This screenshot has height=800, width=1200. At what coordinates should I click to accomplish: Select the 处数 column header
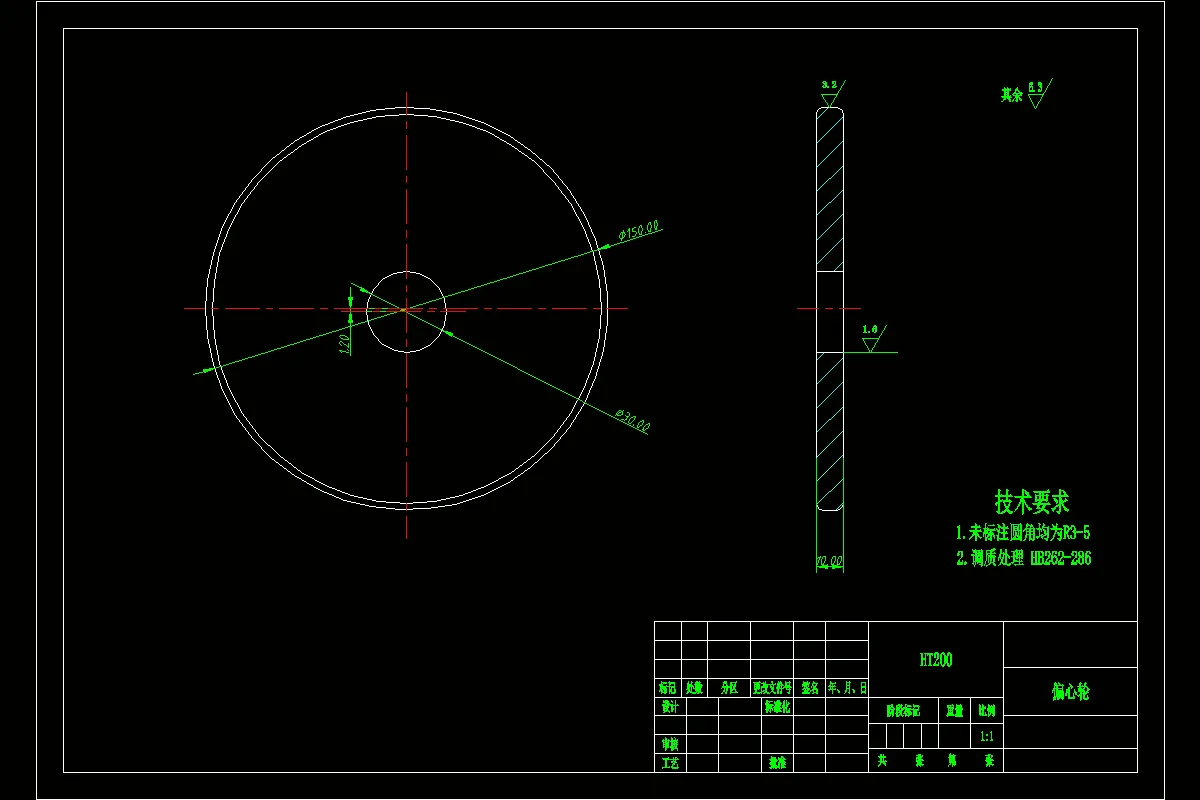(x=694, y=688)
